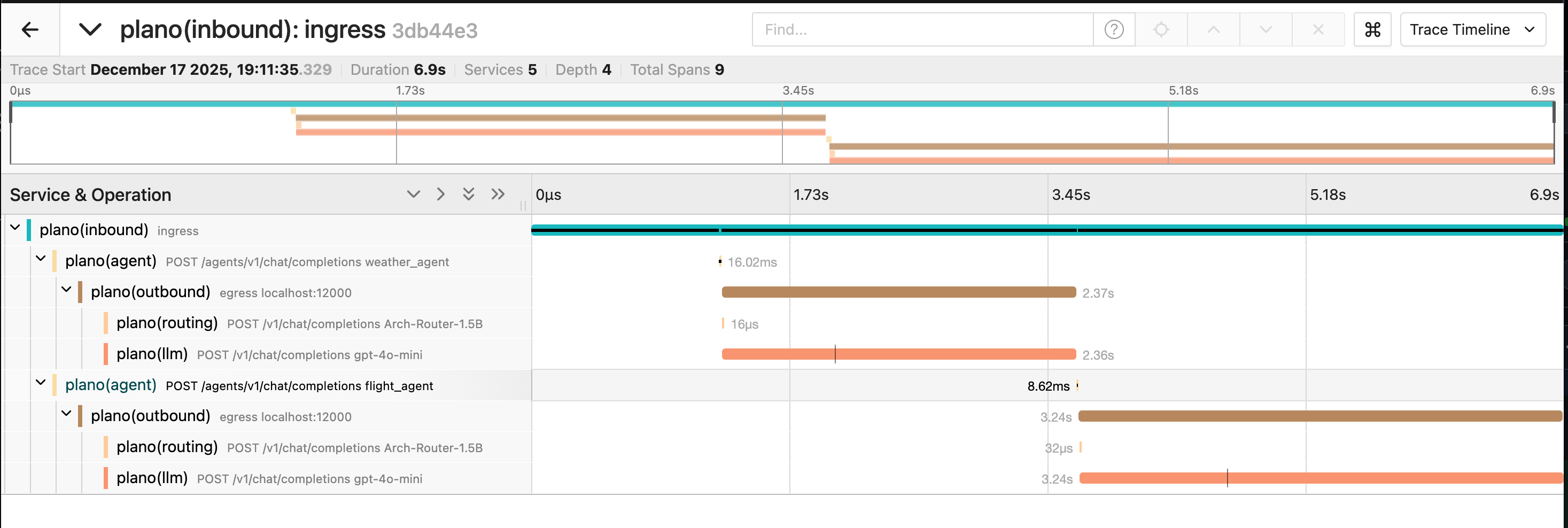This screenshot has height=528, width=1568.
Task: Expand all spans with double down chevron
Action: [468, 195]
